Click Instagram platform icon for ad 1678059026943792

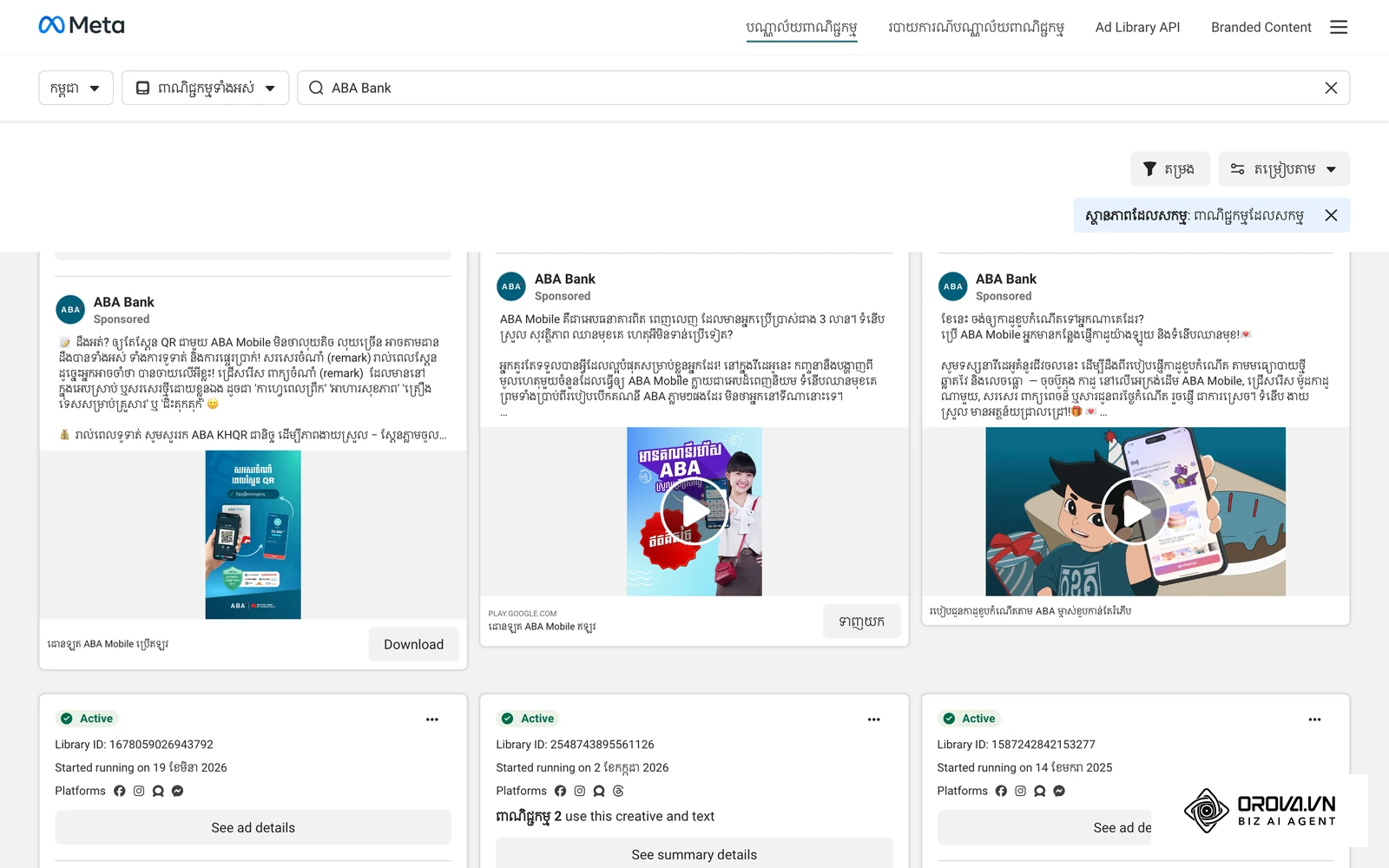click(x=139, y=791)
